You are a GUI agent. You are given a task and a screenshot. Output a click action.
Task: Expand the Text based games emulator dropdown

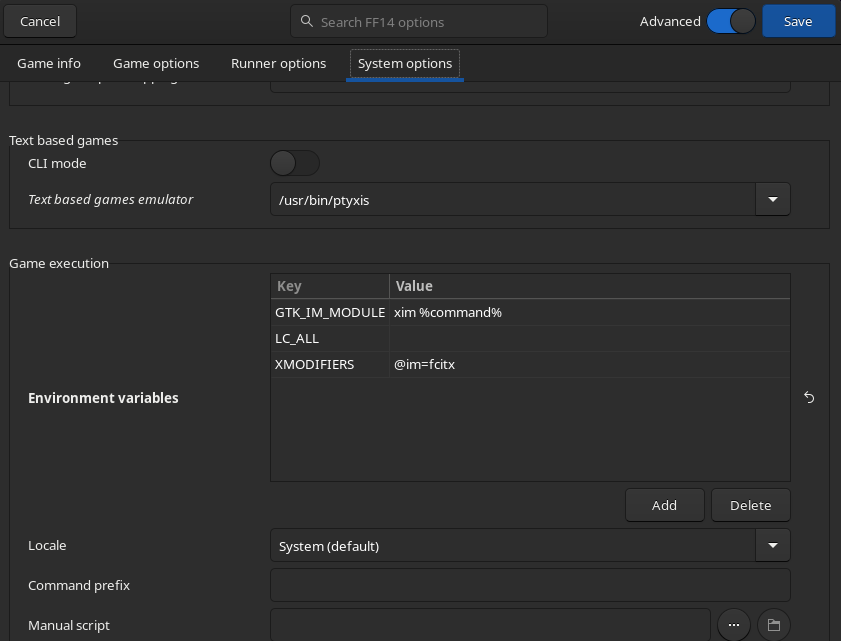coord(772,200)
